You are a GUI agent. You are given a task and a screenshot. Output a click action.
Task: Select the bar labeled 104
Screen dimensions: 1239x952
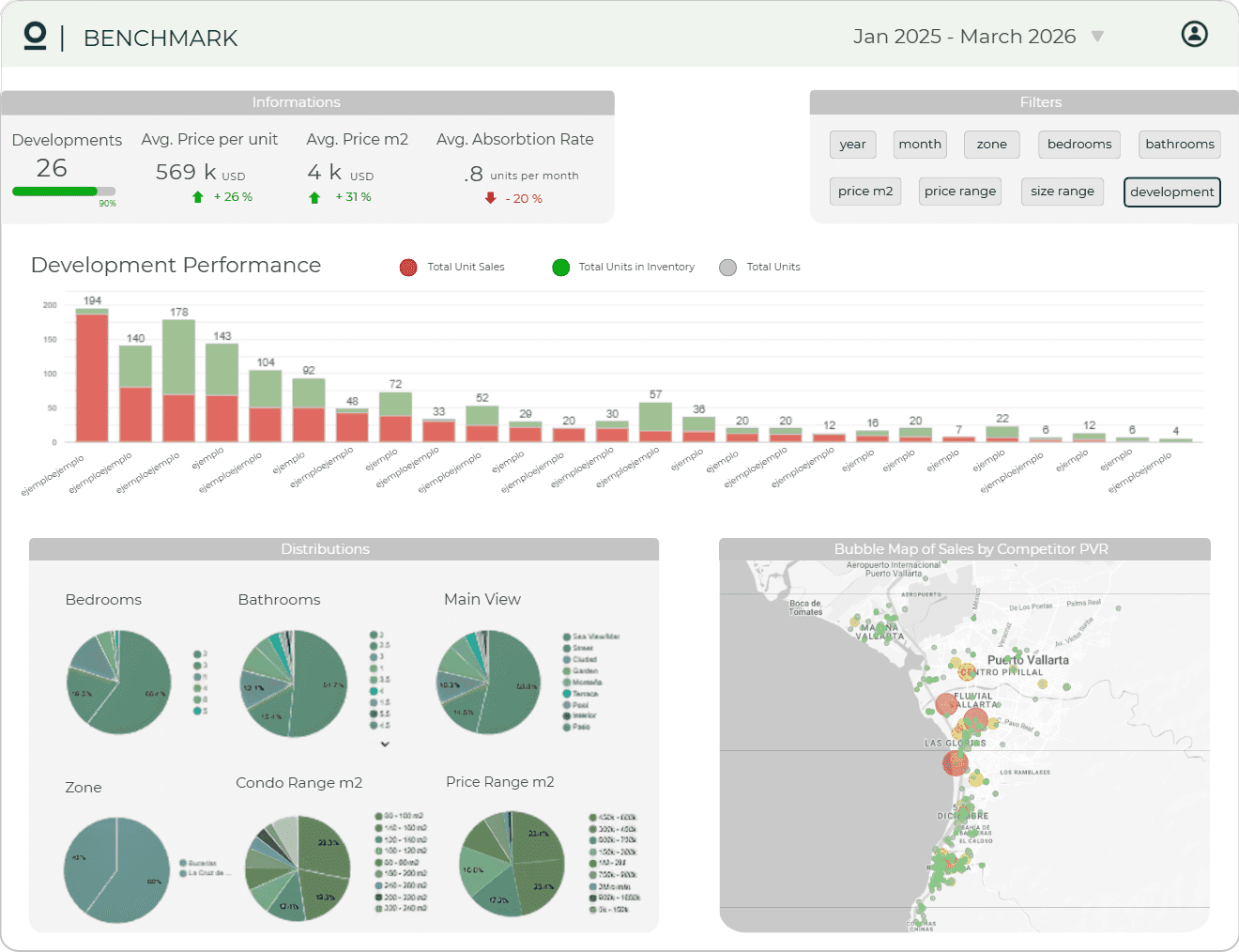(x=266, y=407)
